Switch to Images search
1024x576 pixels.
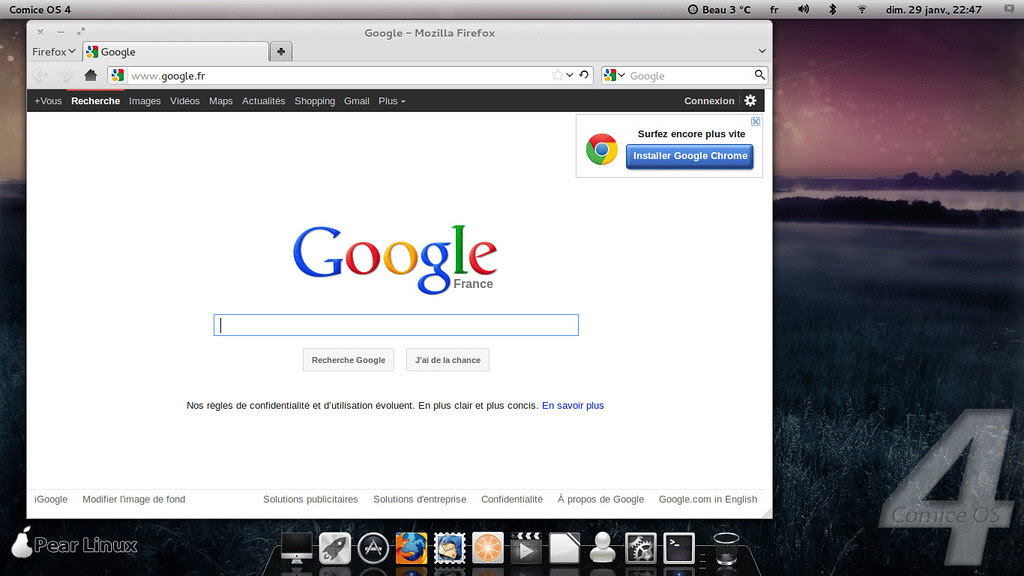[144, 101]
